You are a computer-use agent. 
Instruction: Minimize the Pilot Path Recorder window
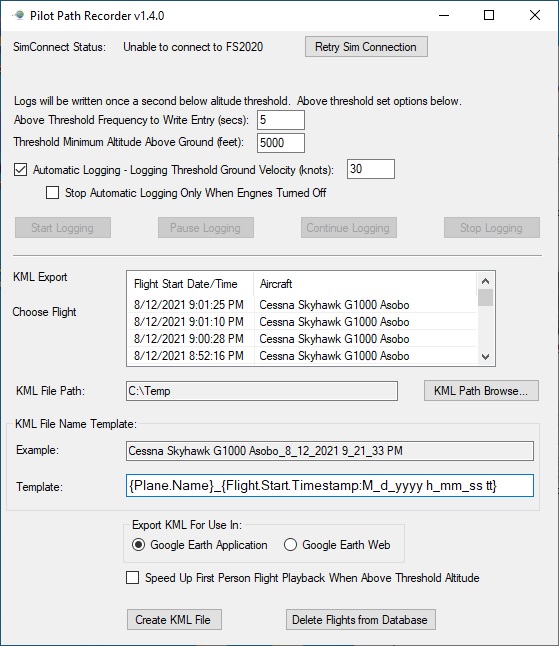[444, 15]
